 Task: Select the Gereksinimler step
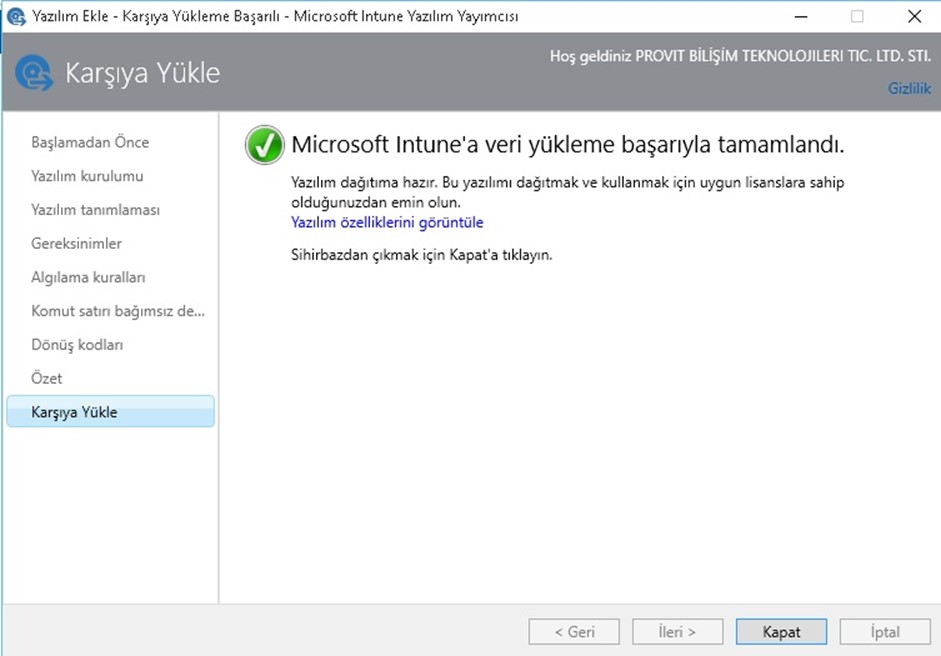pos(76,243)
